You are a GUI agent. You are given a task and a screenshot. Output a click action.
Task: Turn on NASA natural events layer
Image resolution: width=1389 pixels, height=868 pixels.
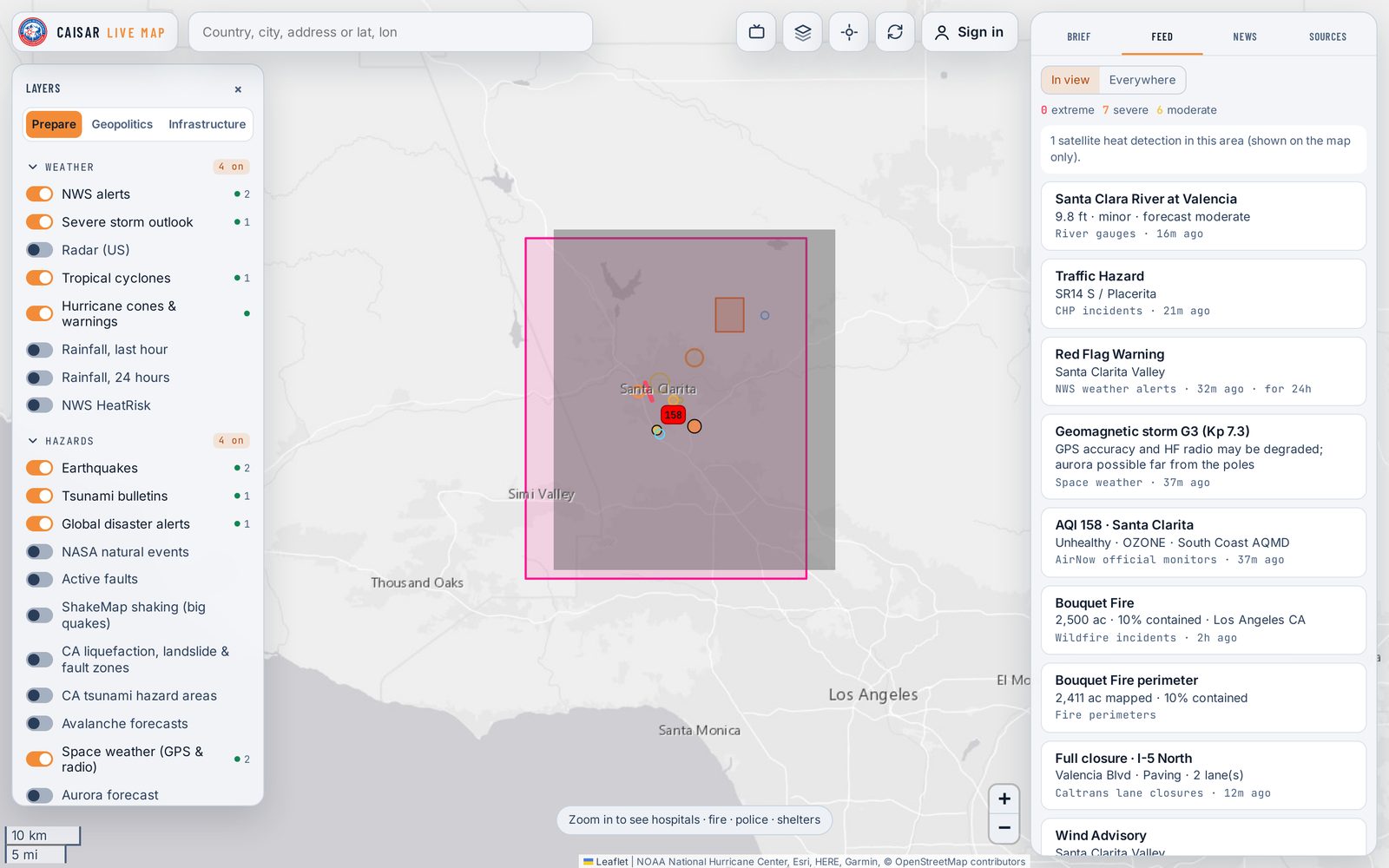[x=40, y=552]
